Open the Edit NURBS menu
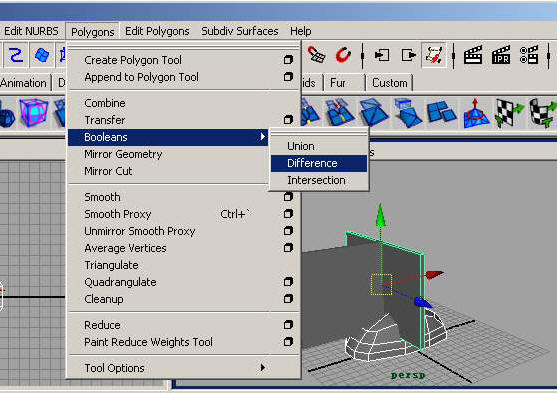The image size is (557, 393). 30,31
